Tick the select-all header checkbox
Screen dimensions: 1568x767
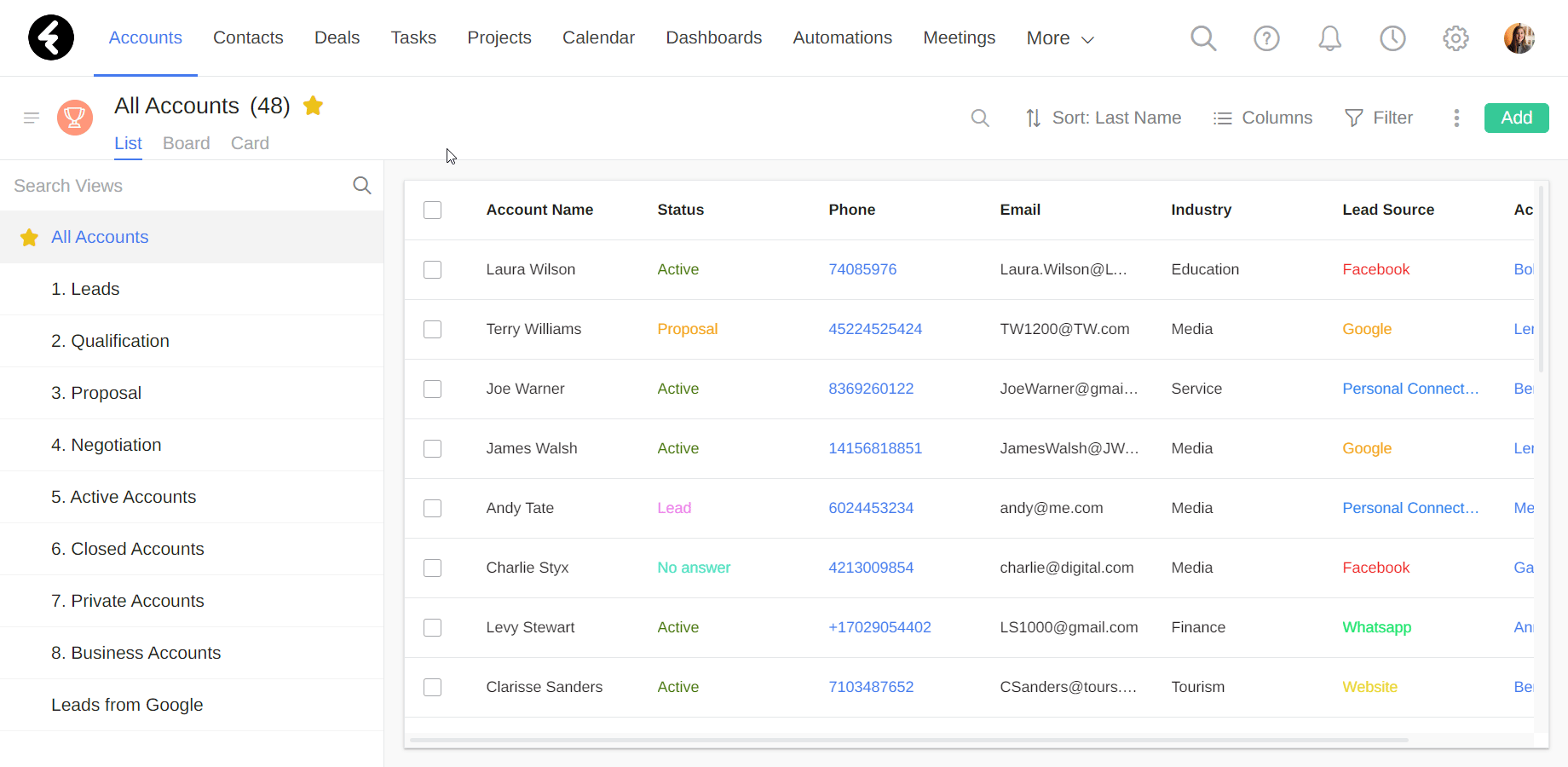pyautogui.click(x=433, y=210)
